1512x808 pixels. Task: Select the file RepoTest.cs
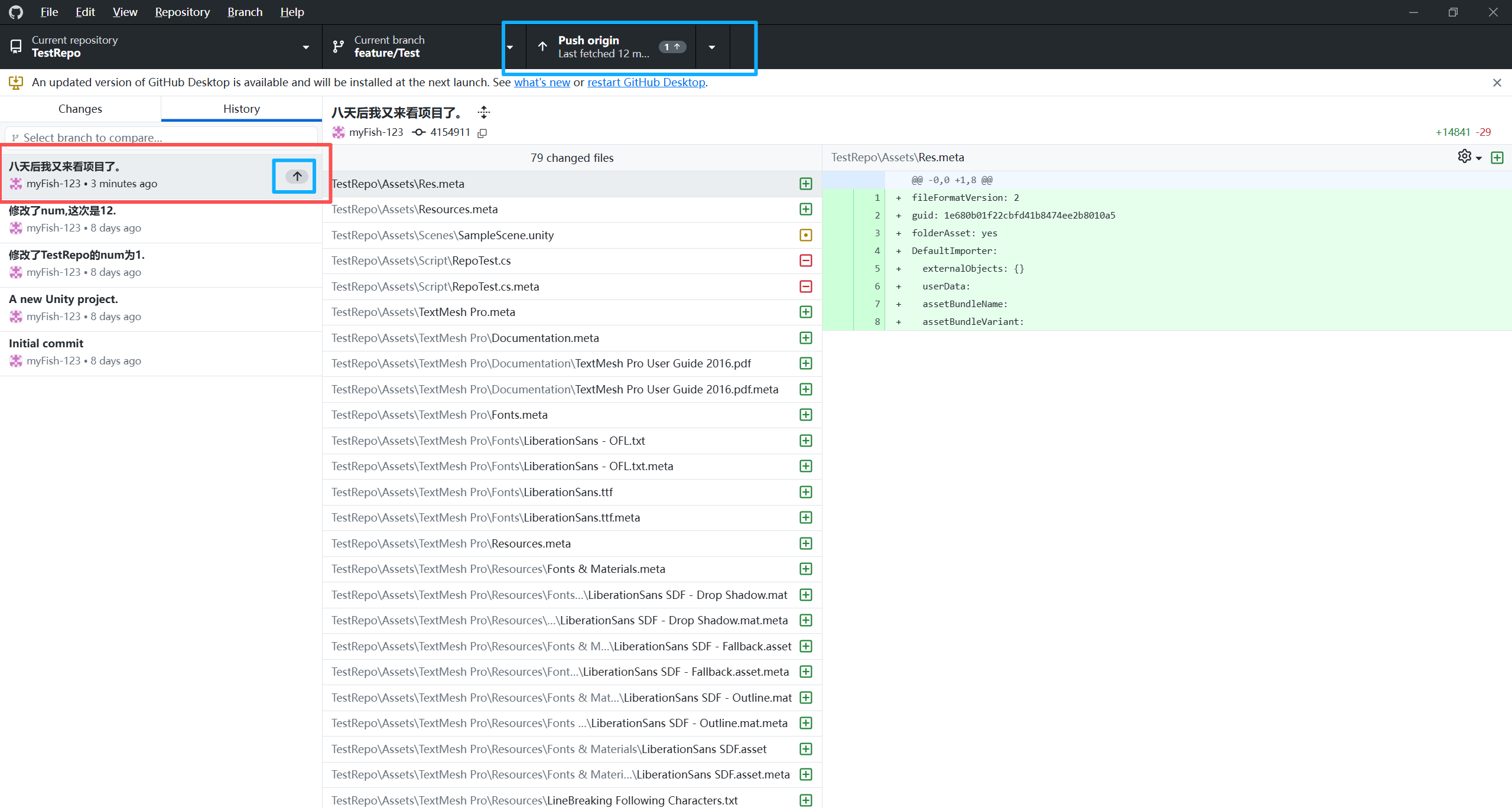(x=572, y=260)
